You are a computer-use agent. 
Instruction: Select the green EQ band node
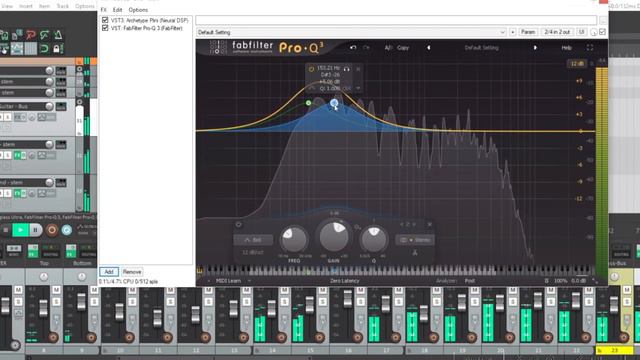tap(309, 103)
